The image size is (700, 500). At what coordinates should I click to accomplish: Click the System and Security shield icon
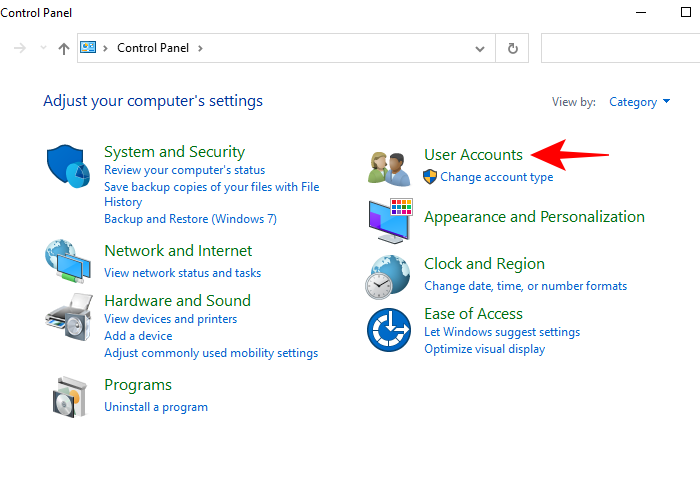click(69, 166)
